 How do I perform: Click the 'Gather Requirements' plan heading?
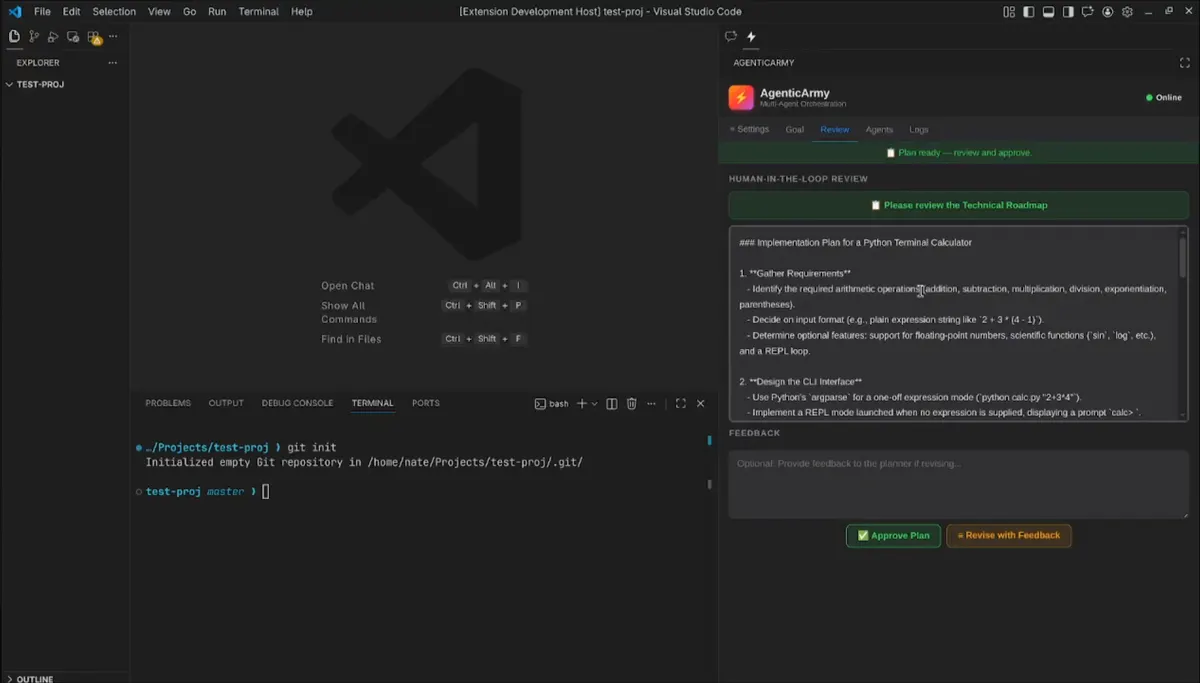click(799, 273)
